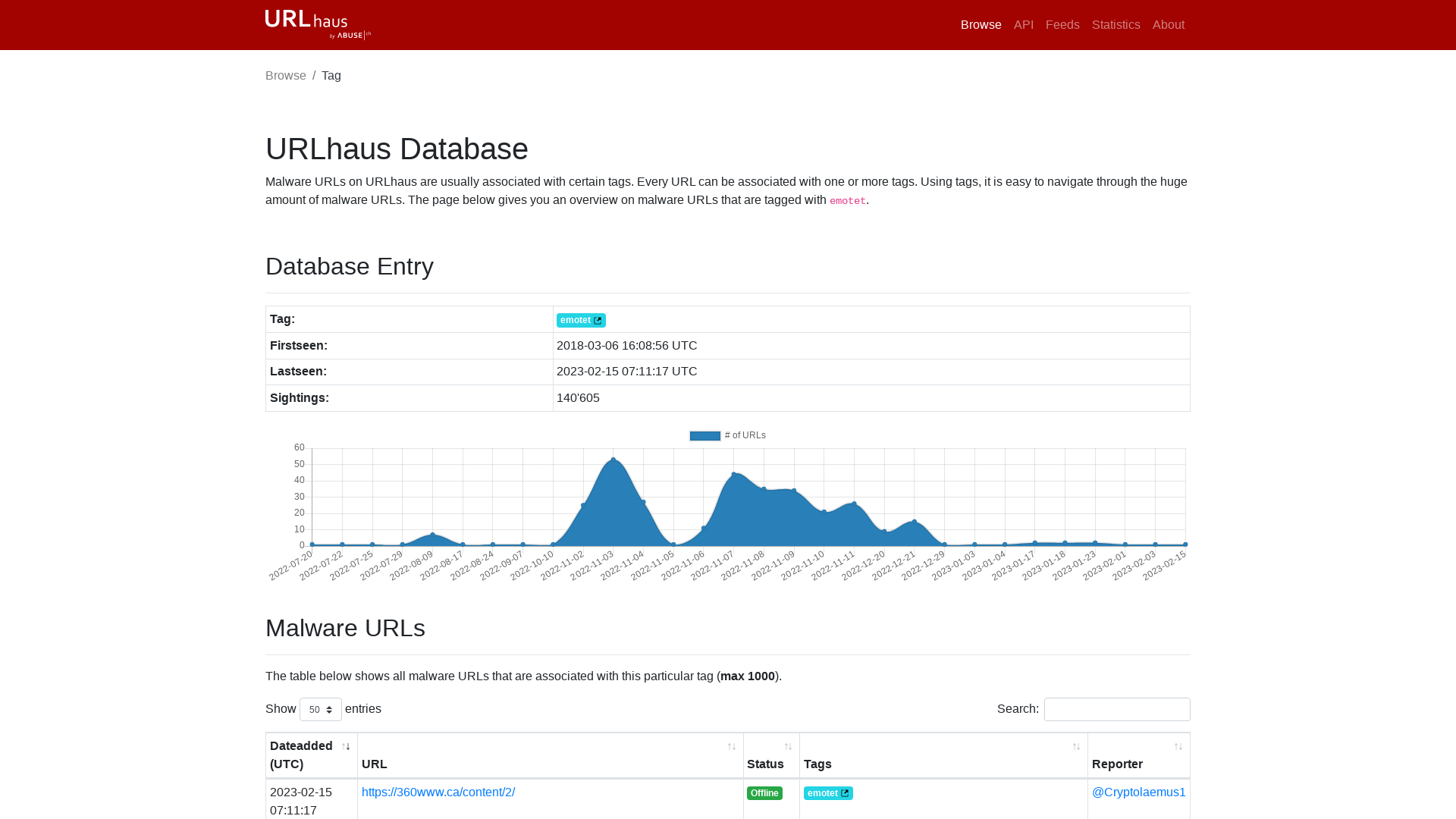The height and width of the screenshot is (819, 1456).
Task: Click the URLhaus Database title
Action: pos(397,149)
